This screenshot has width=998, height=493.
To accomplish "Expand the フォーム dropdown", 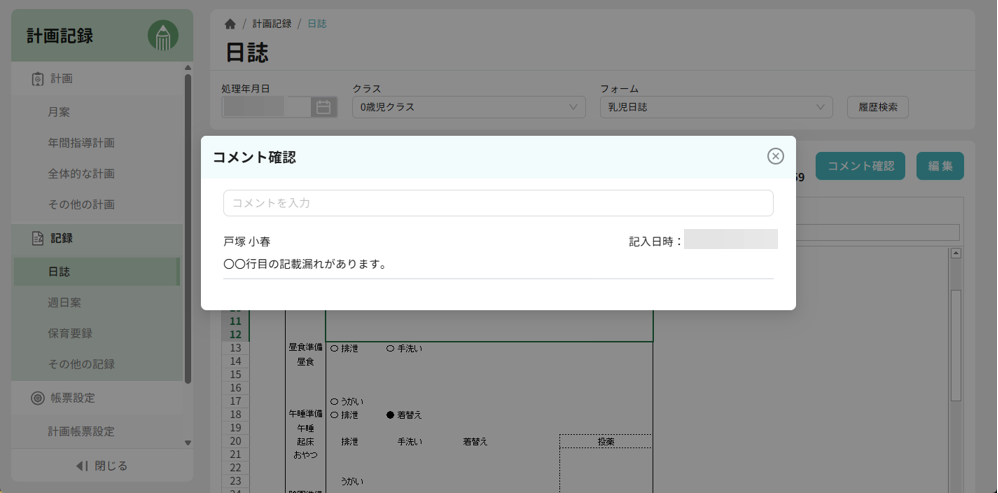I will pyautogui.click(x=716, y=107).
